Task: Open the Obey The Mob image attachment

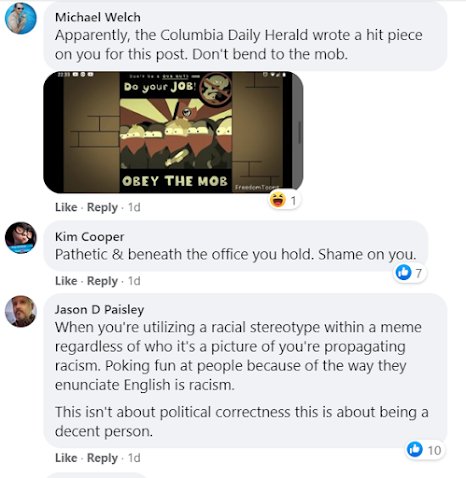Action: (173, 132)
